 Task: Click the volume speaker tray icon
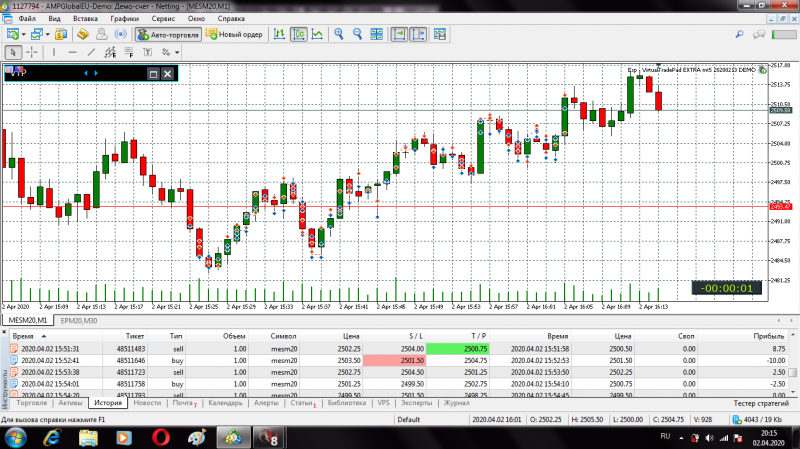click(710, 438)
